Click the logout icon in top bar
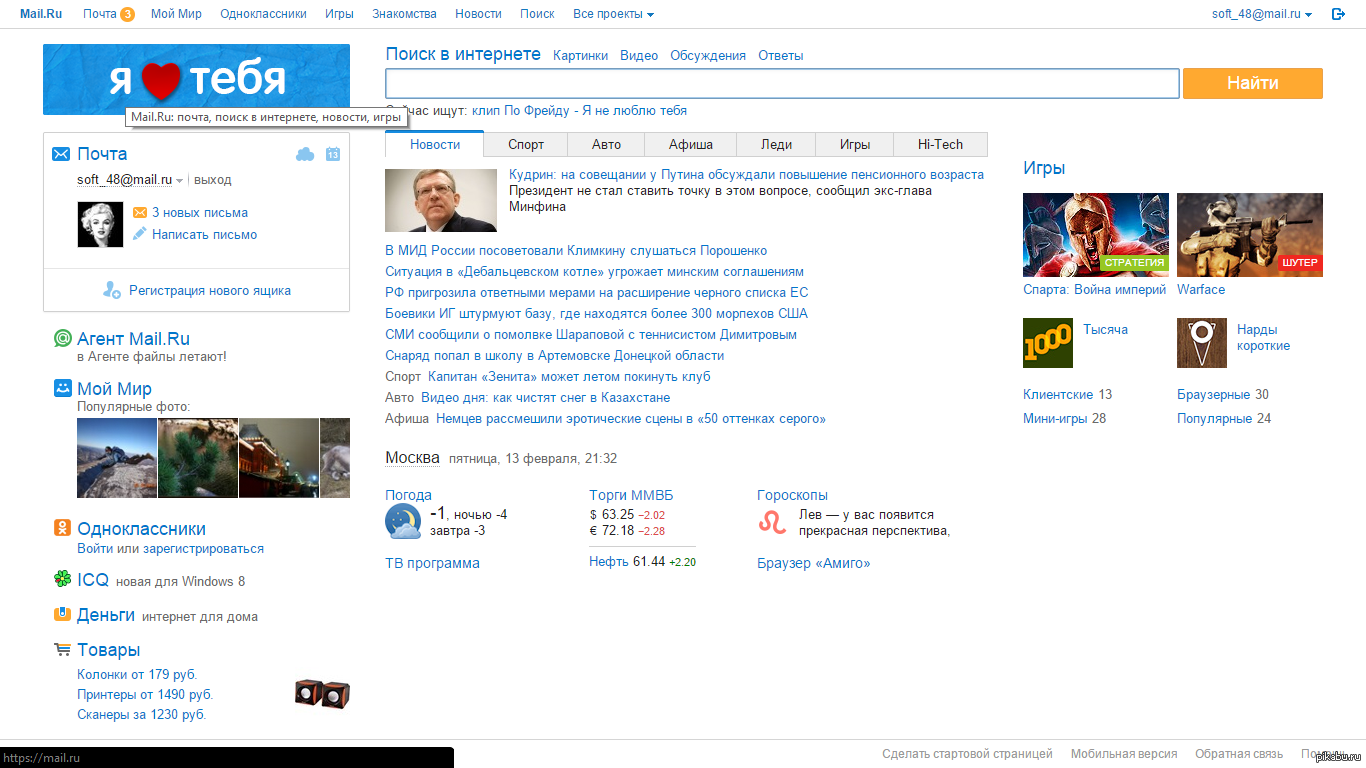This screenshot has height=768, width=1366. coord(1338,14)
